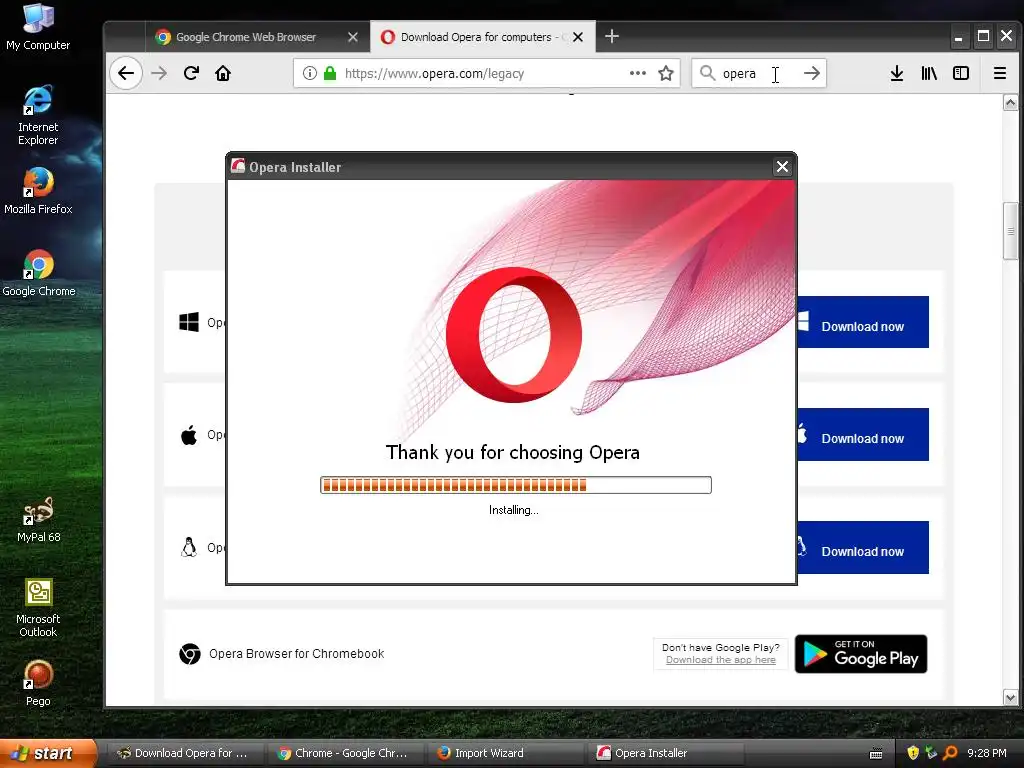Click the Linux penguin icon
The width and height of the screenshot is (1024, 768).
189,547
